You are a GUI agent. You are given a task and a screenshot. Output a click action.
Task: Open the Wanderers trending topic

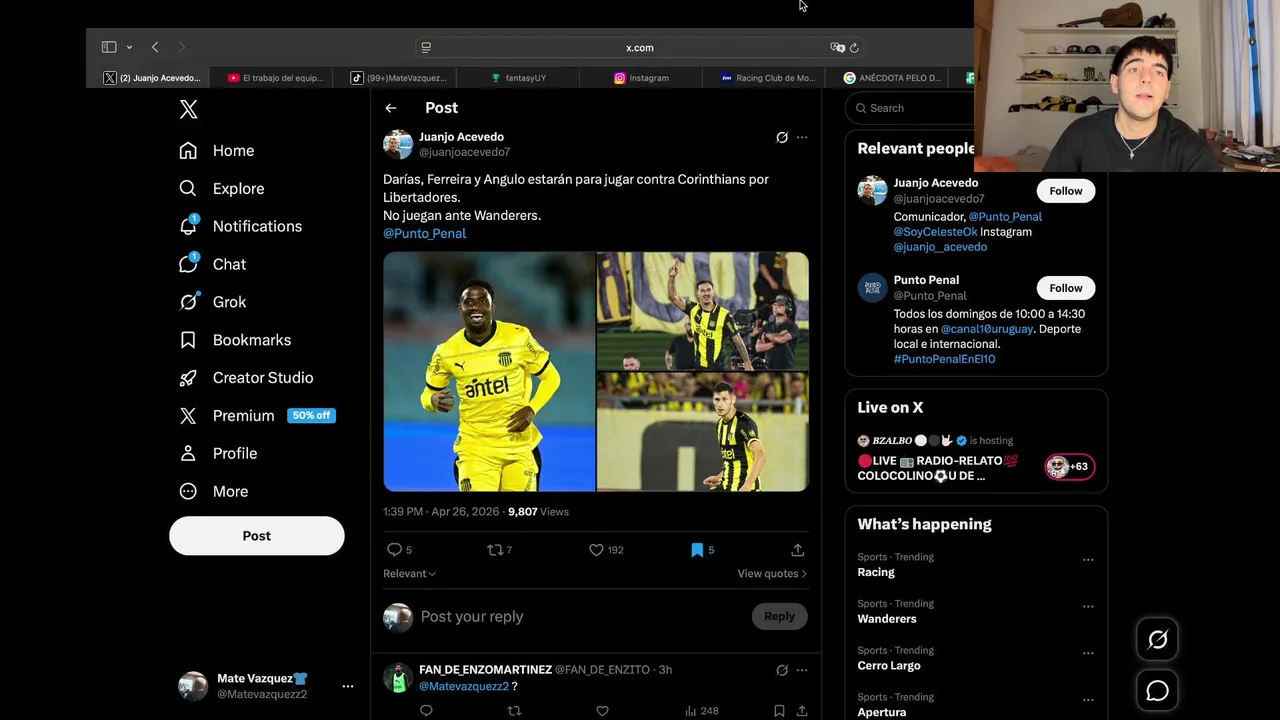tap(887, 619)
